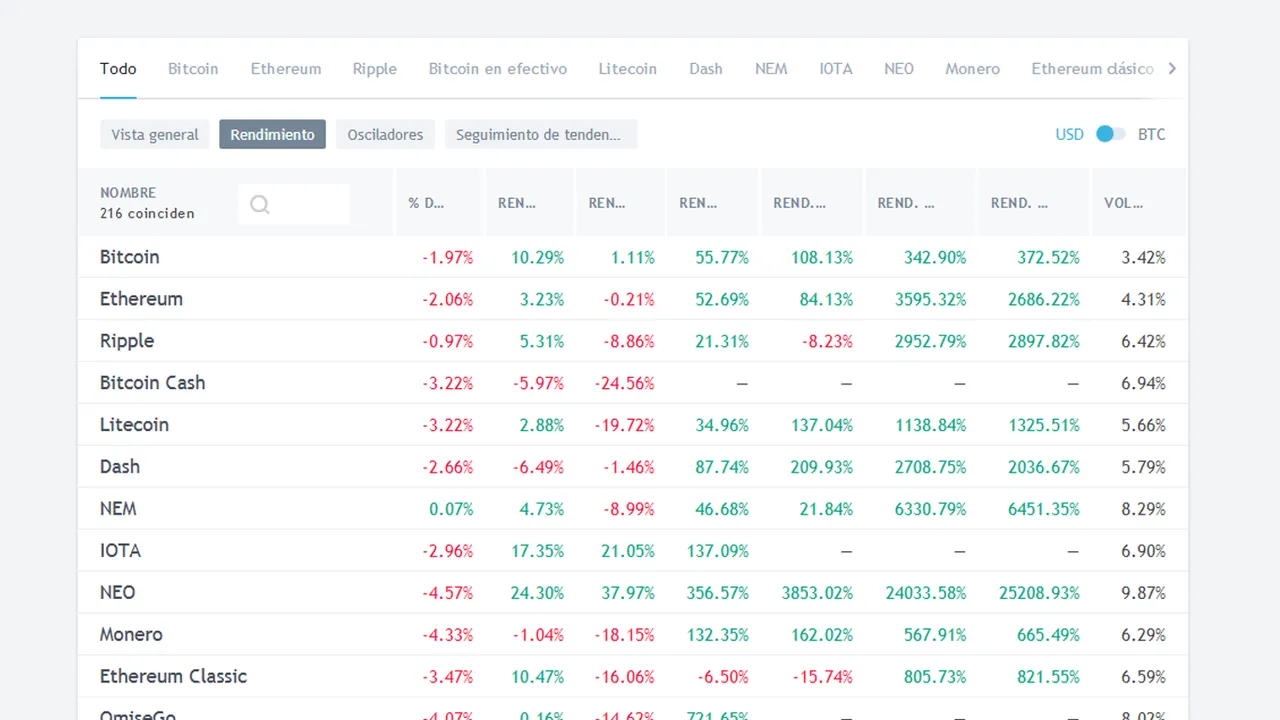1280x720 pixels.
Task: Open the Ethereum tab
Action: click(286, 69)
